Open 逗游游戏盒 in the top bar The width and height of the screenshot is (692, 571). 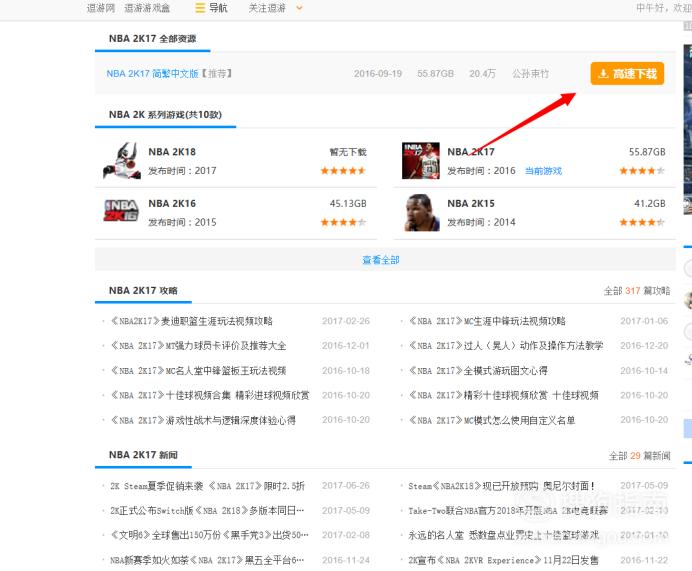coord(147,8)
